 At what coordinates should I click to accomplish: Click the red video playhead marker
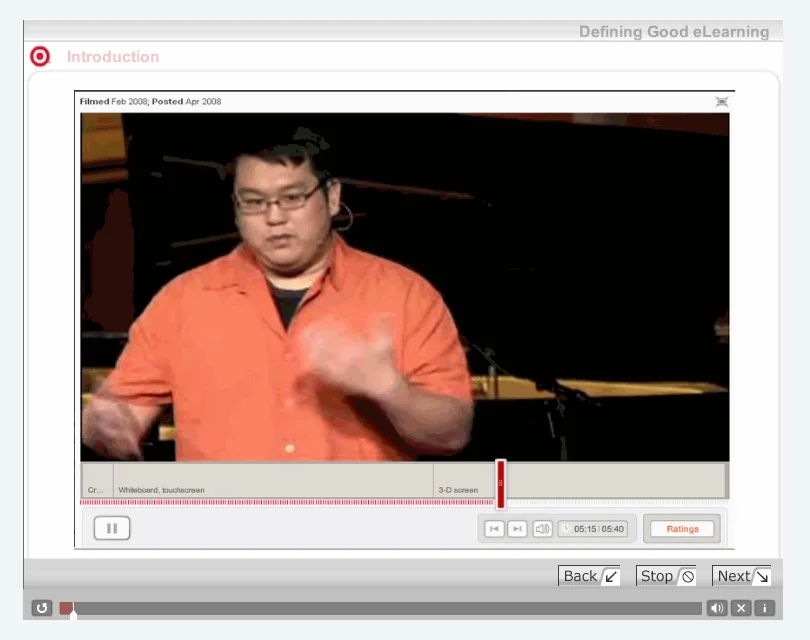(501, 483)
